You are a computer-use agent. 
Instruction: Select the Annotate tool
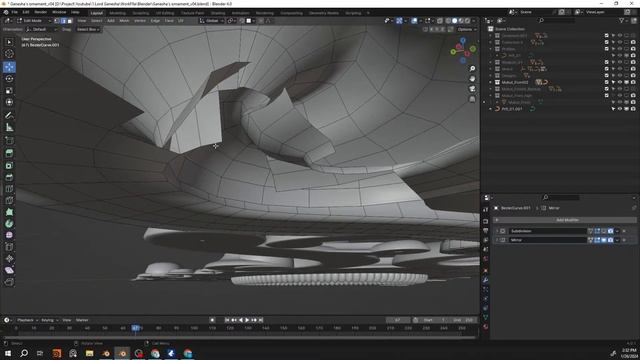coord(9,116)
